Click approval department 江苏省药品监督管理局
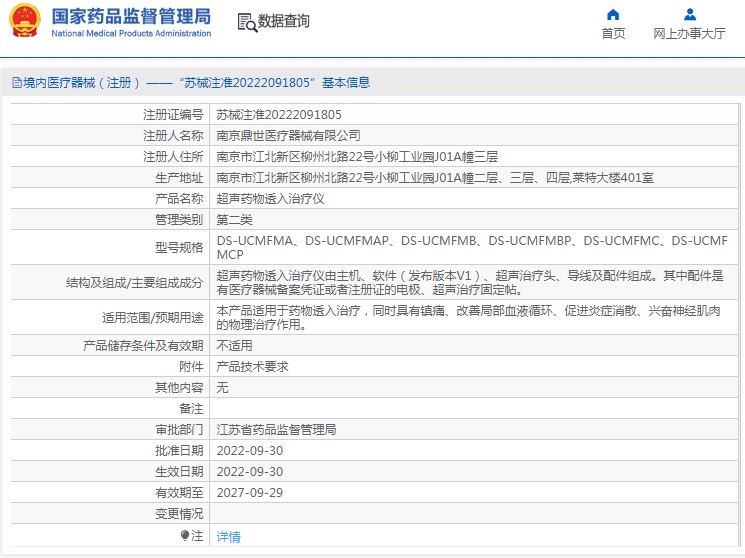Image resolution: width=745 pixels, height=558 pixels. tap(276, 430)
